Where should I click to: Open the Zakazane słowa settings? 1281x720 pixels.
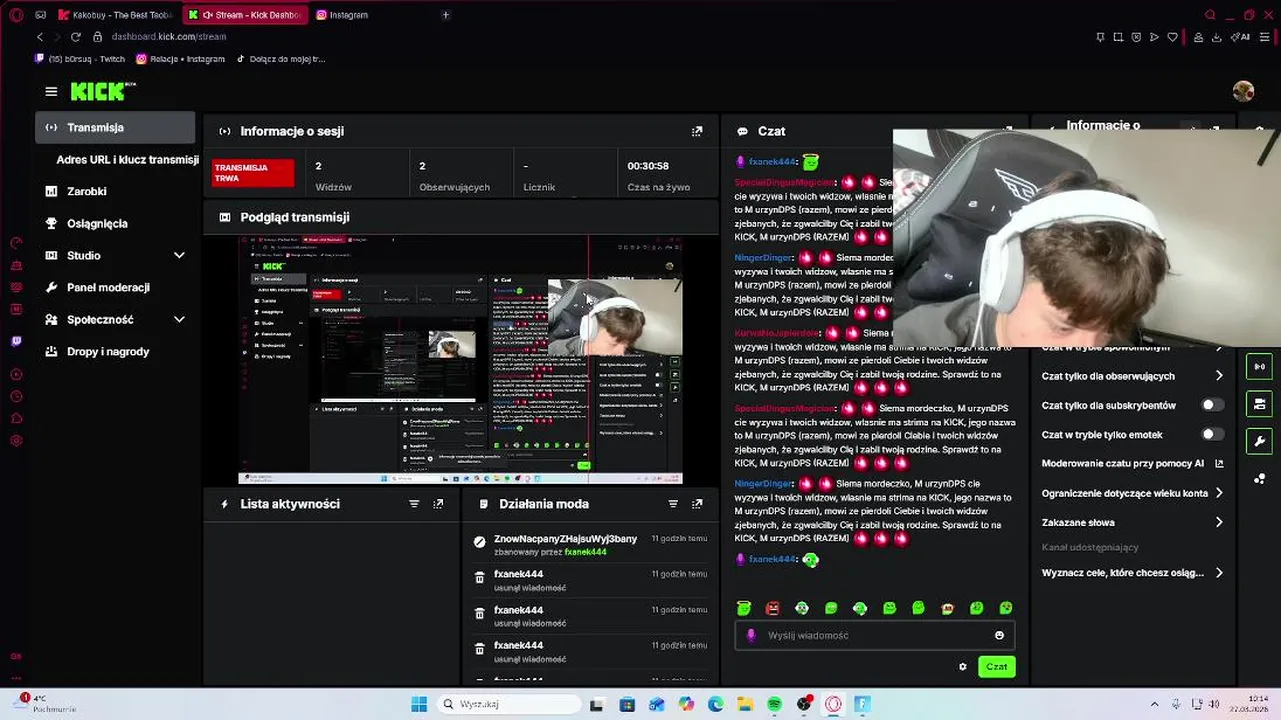[x=1132, y=522]
